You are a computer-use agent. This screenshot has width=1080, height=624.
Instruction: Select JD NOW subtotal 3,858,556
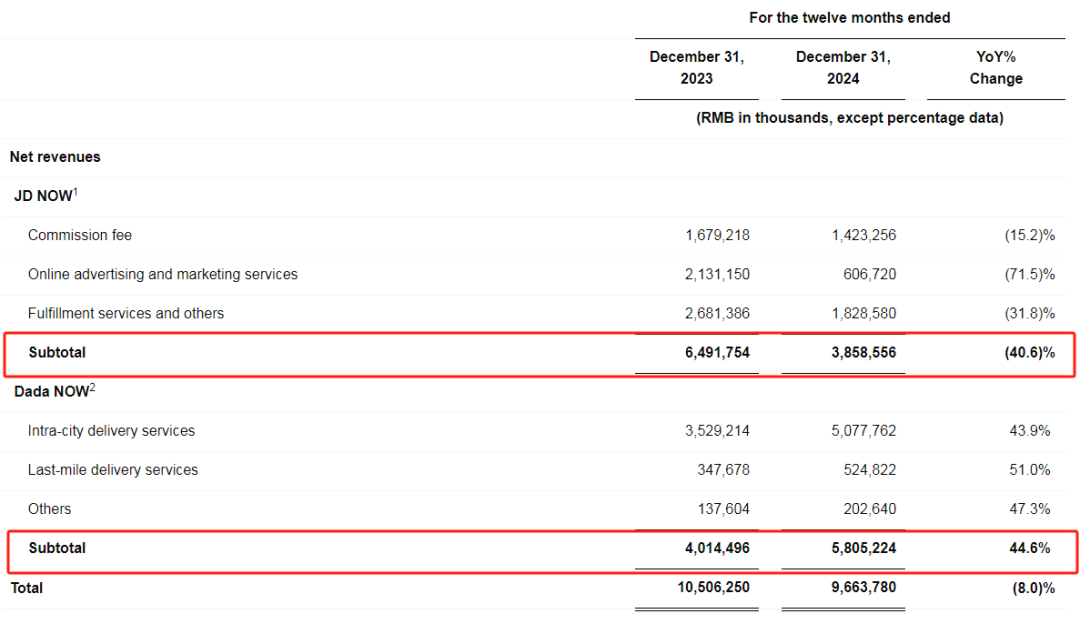coord(864,353)
